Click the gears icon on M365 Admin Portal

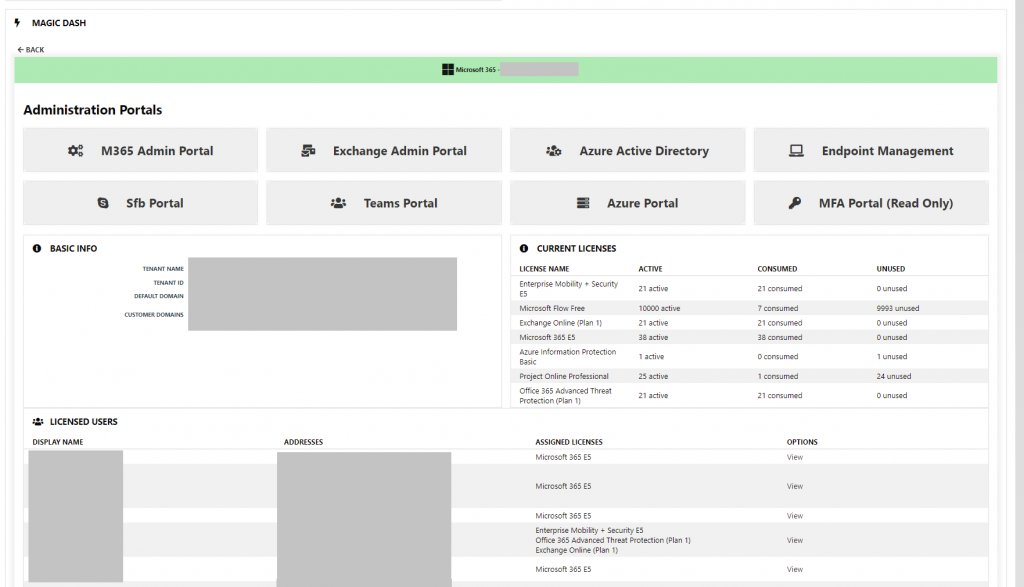[x=76, y=151]
